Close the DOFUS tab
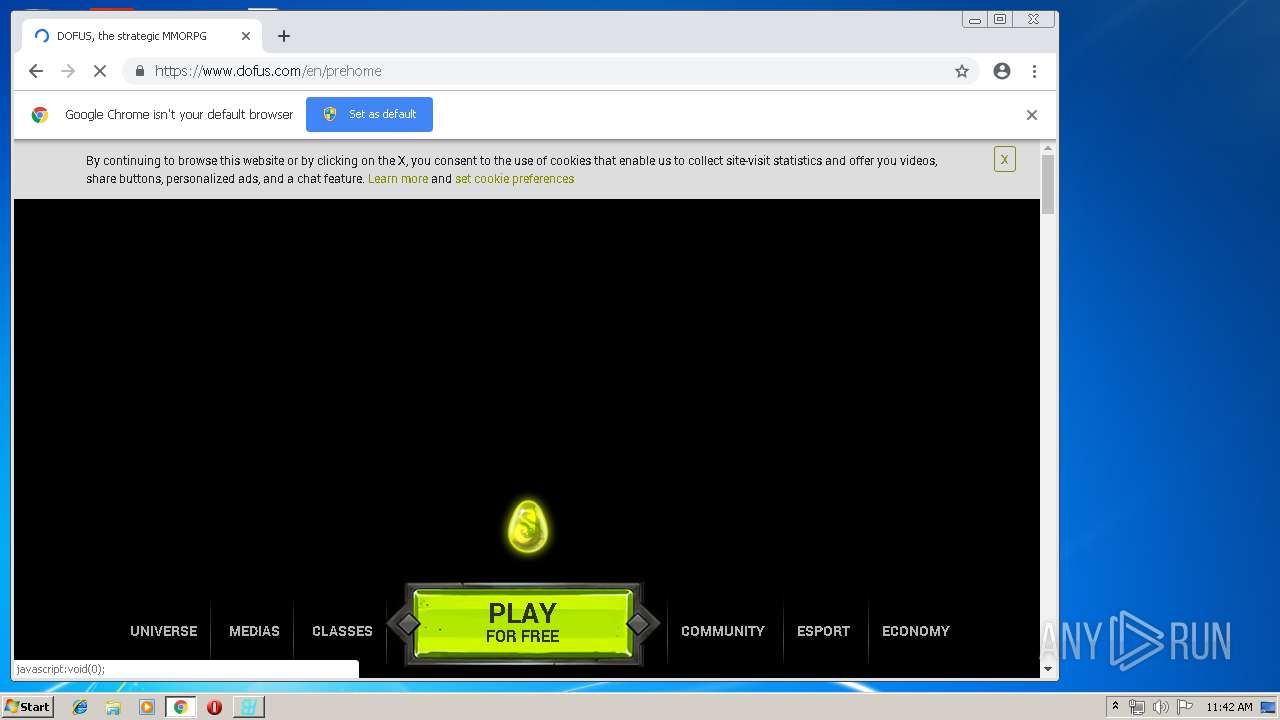The height and width of the screenshot is (720, 1280). [x=246, y=36]
